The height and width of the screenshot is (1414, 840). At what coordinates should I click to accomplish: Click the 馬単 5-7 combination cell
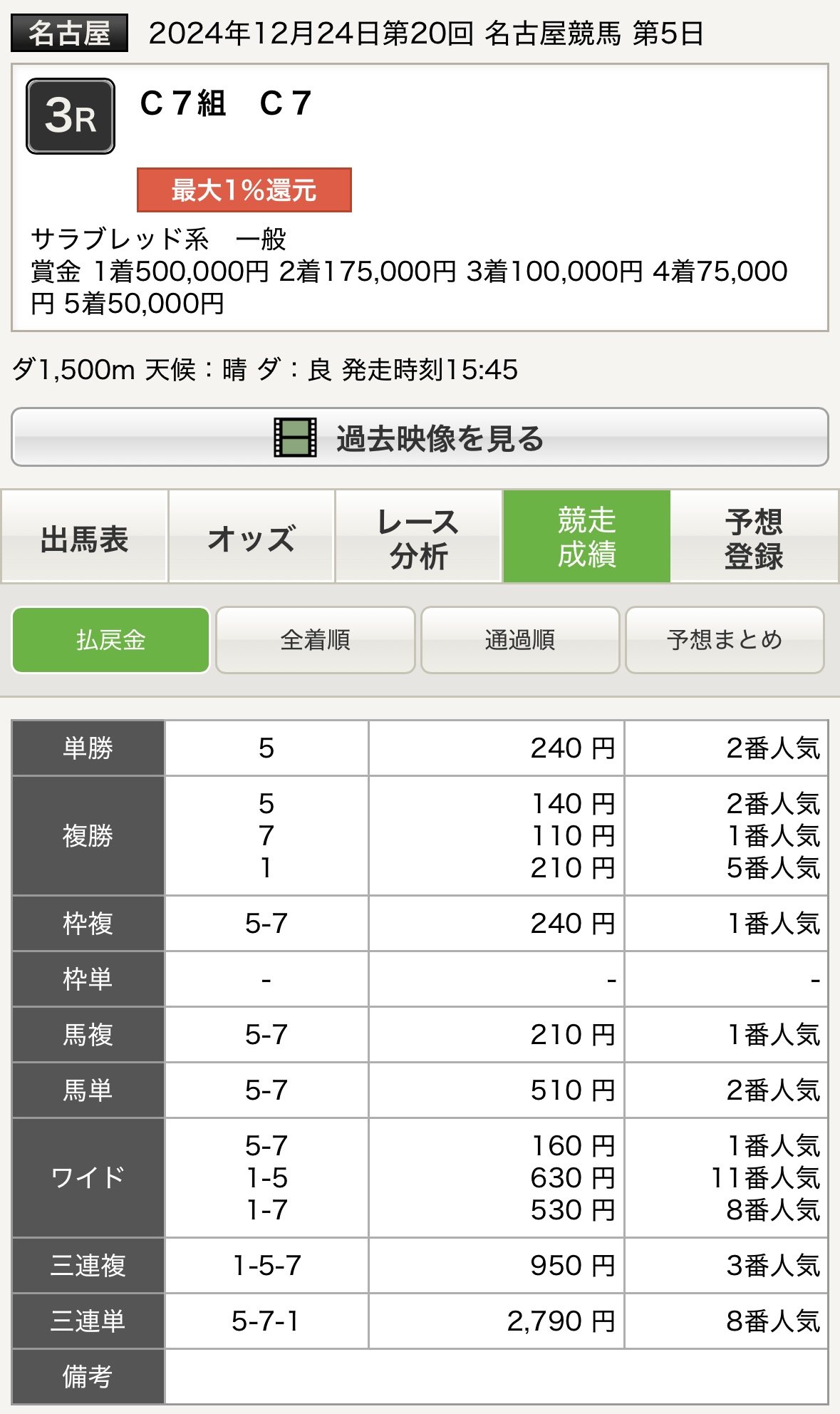click(266, 1090)
